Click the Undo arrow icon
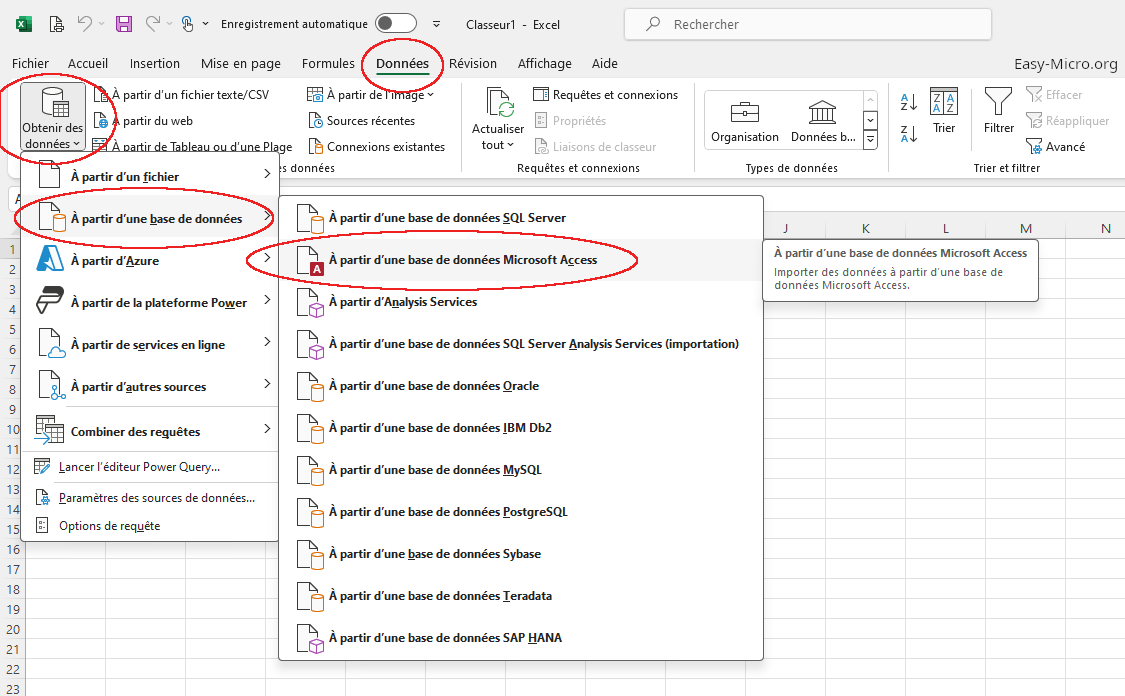The image size is (1125, 696). point(85,24)
